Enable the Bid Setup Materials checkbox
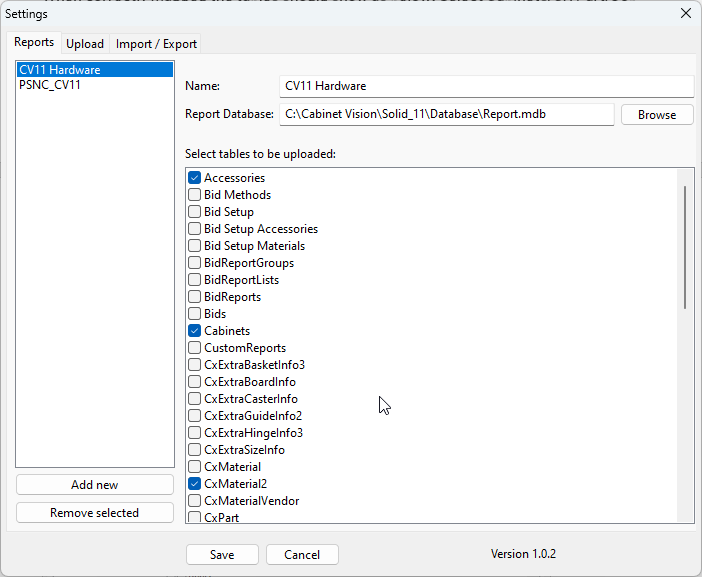Image resolution: width=702 pixels, height=577 pixels. (195, 246)
